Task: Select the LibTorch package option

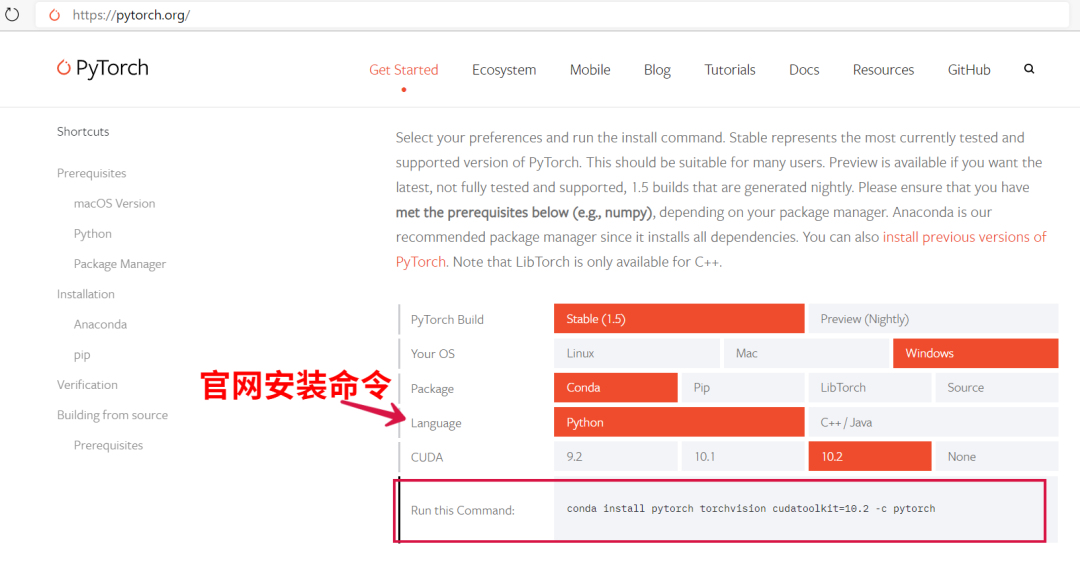Action: 870,388
